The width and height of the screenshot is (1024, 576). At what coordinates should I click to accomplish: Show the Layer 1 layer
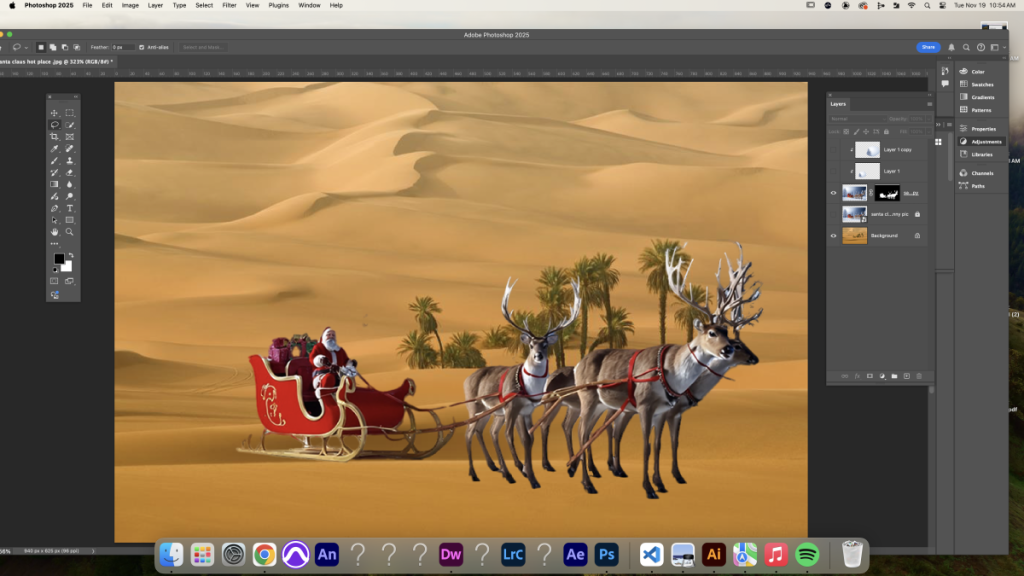click(833, 171)
